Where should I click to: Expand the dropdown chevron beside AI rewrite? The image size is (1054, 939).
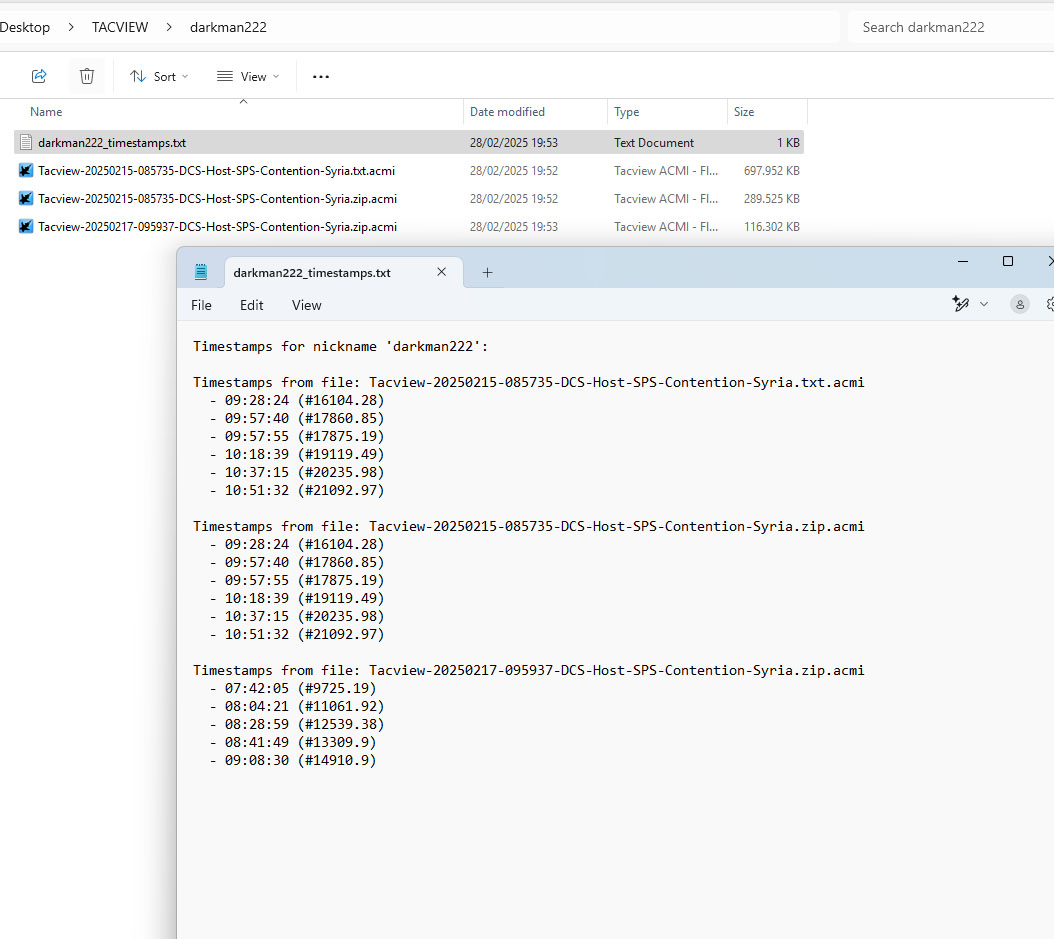pyautogui.click(x=984, y=304)
